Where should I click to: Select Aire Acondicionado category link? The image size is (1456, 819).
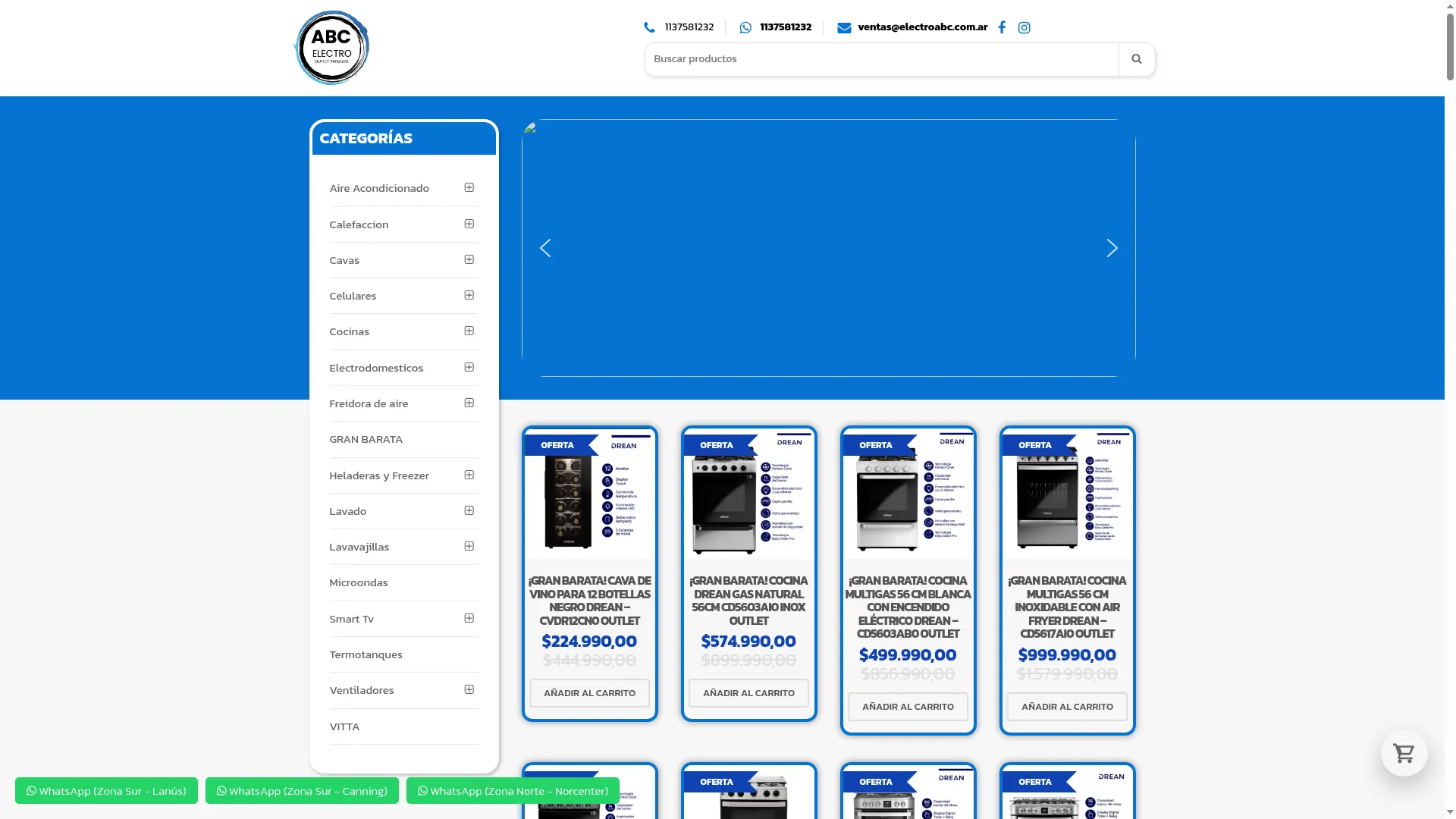click(379, 188)
